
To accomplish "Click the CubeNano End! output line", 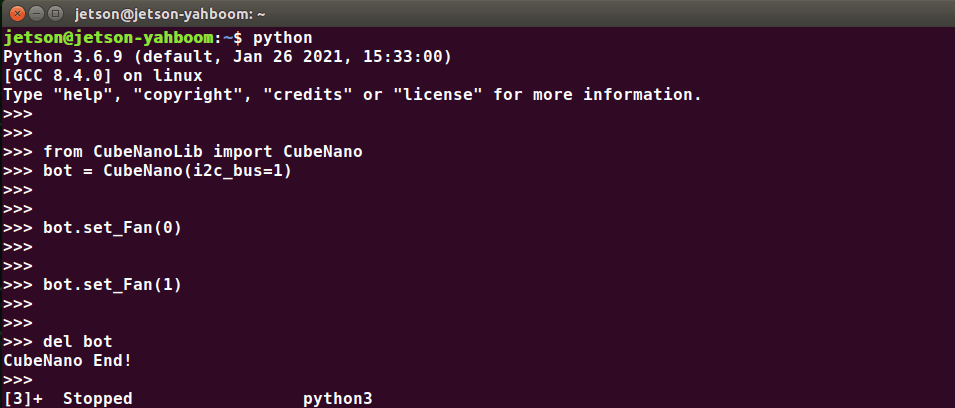I will click(x=68, y=360).
